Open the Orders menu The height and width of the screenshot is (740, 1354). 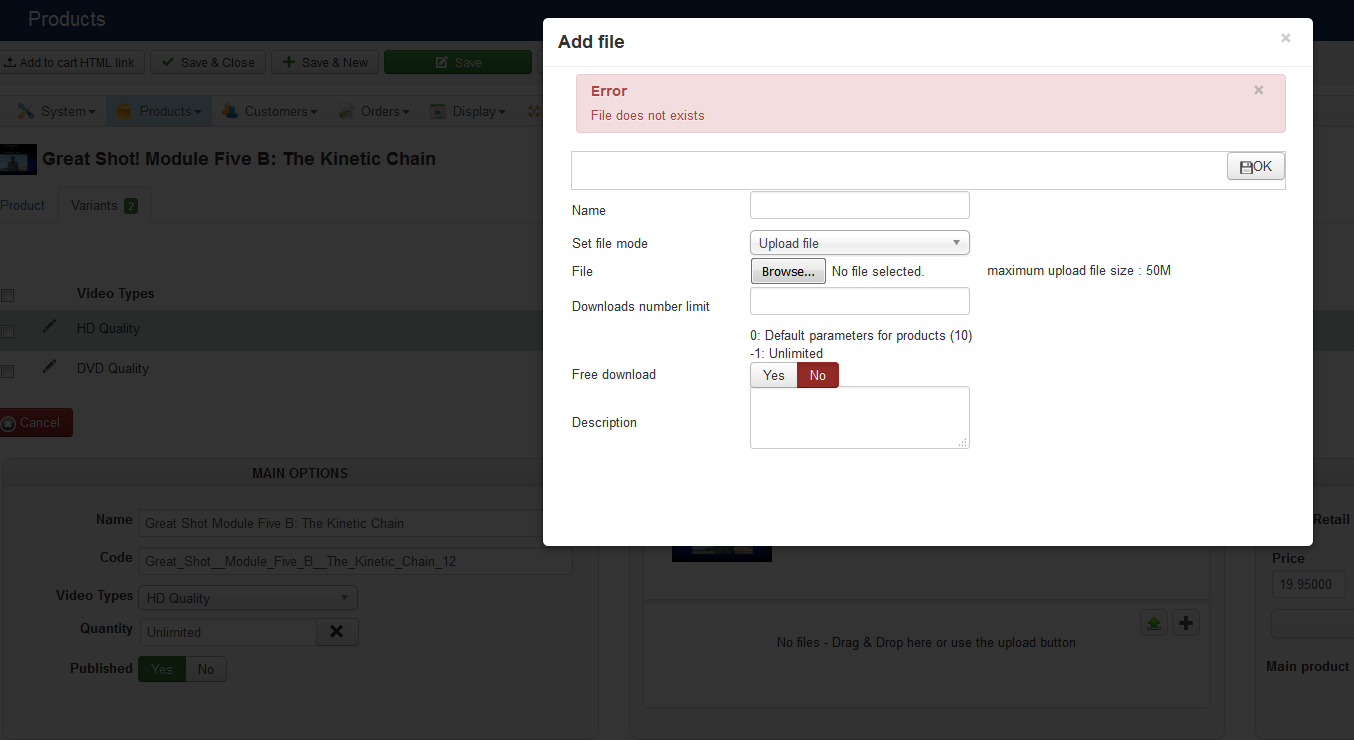pyautogui.click(x=376, y=111)
